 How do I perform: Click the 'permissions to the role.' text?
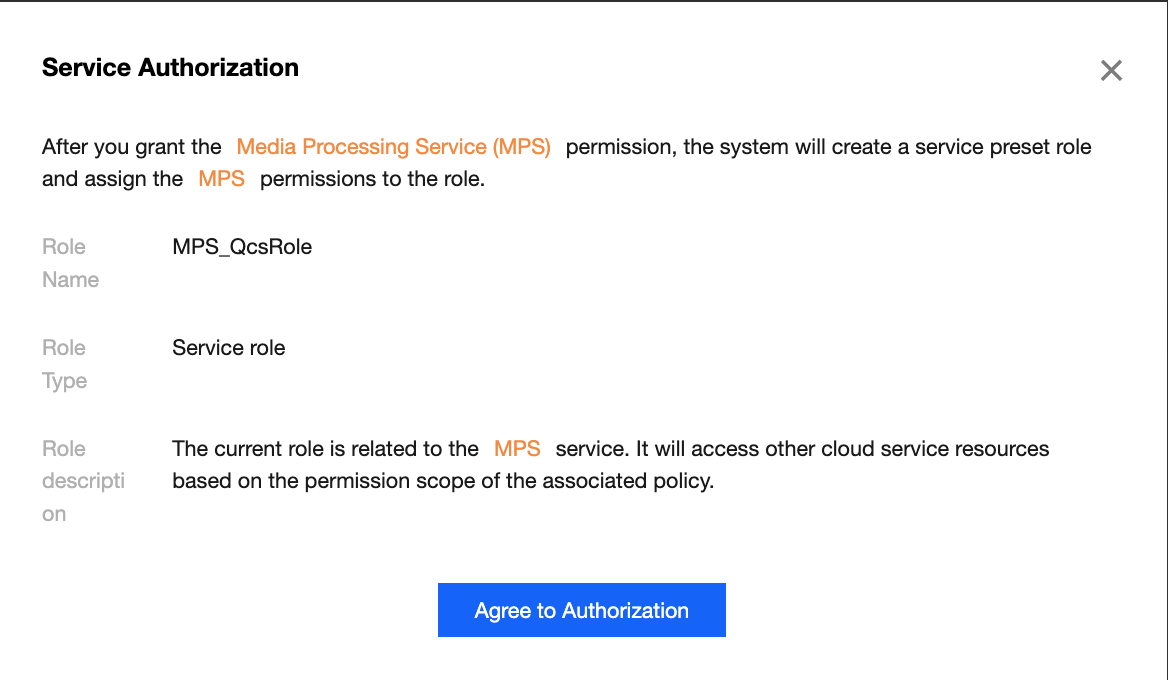coord(372,180)
